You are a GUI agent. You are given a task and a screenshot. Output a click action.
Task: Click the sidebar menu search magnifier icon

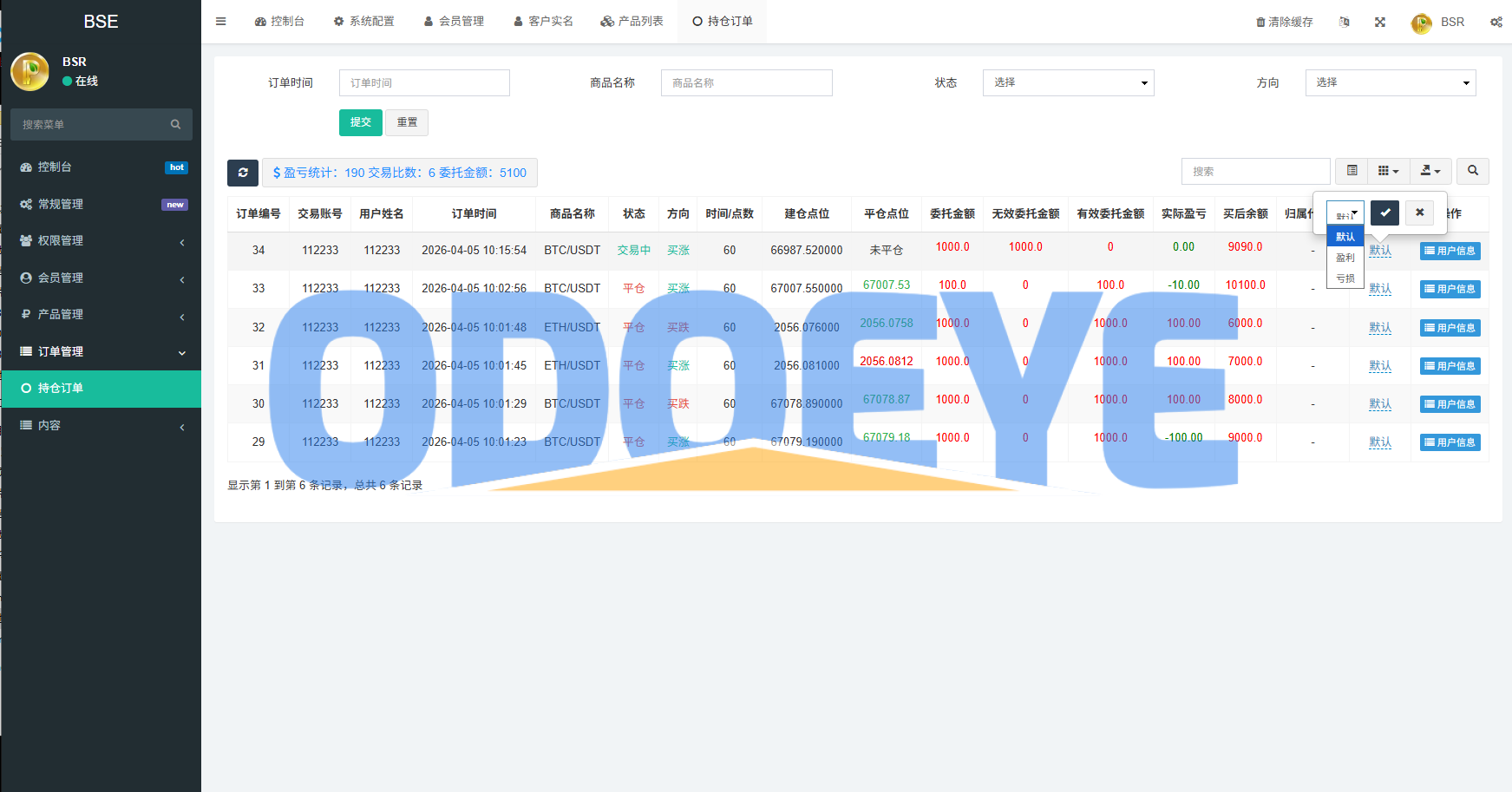tap(175, 124)
